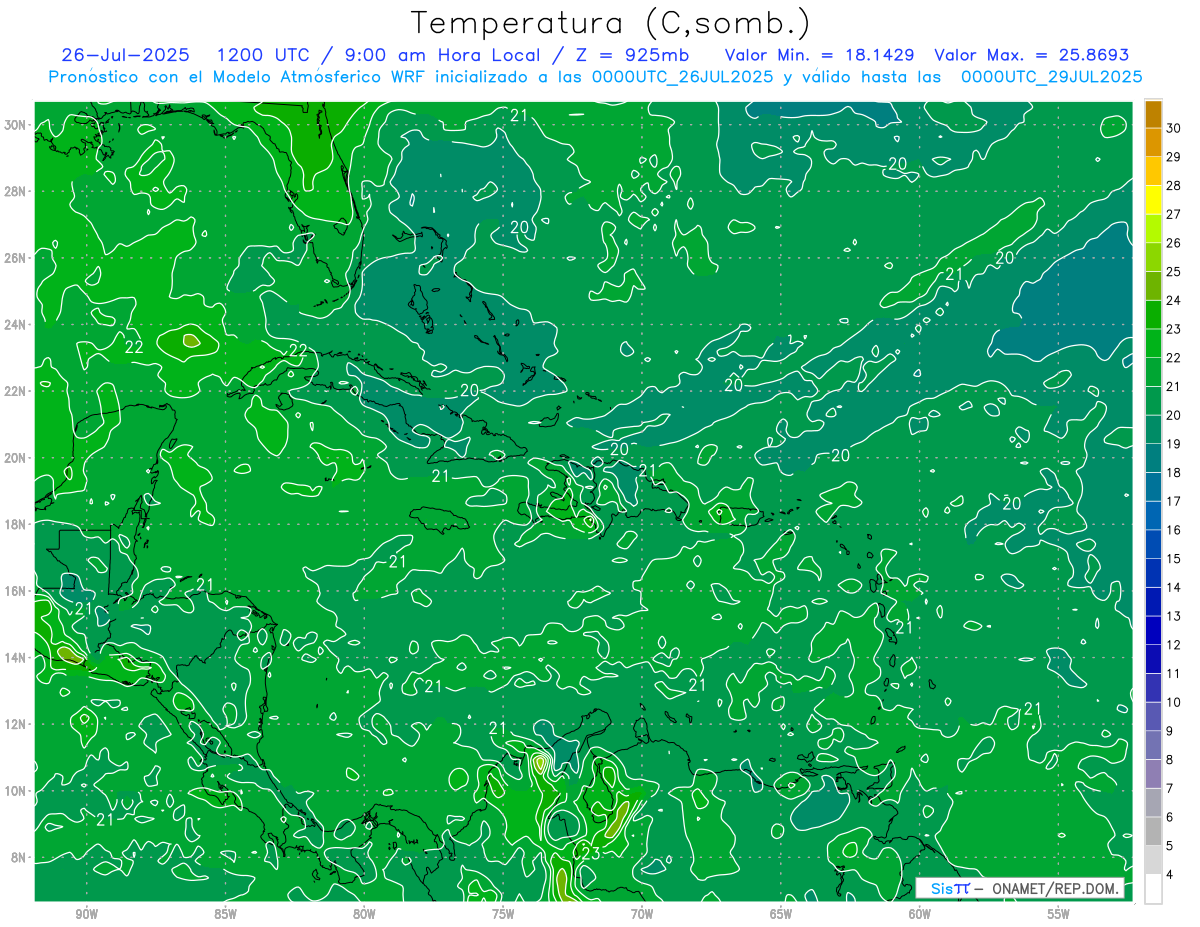Click the '16N' latitude axis label

point(17,591)
